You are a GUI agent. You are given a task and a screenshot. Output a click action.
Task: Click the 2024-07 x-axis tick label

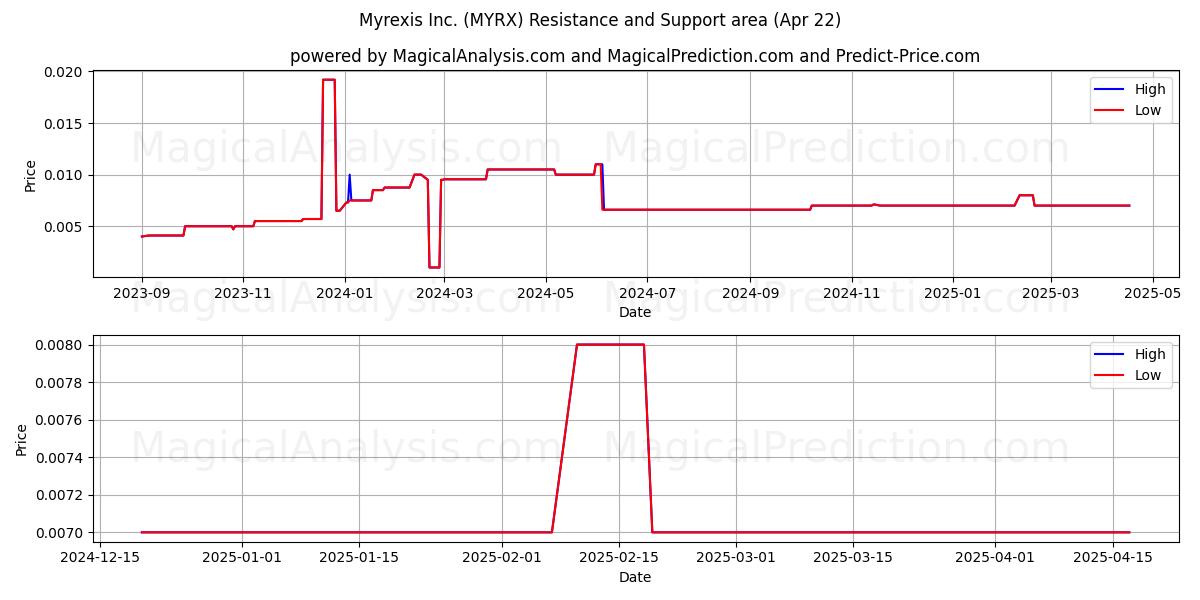click(x=647, y=294)
